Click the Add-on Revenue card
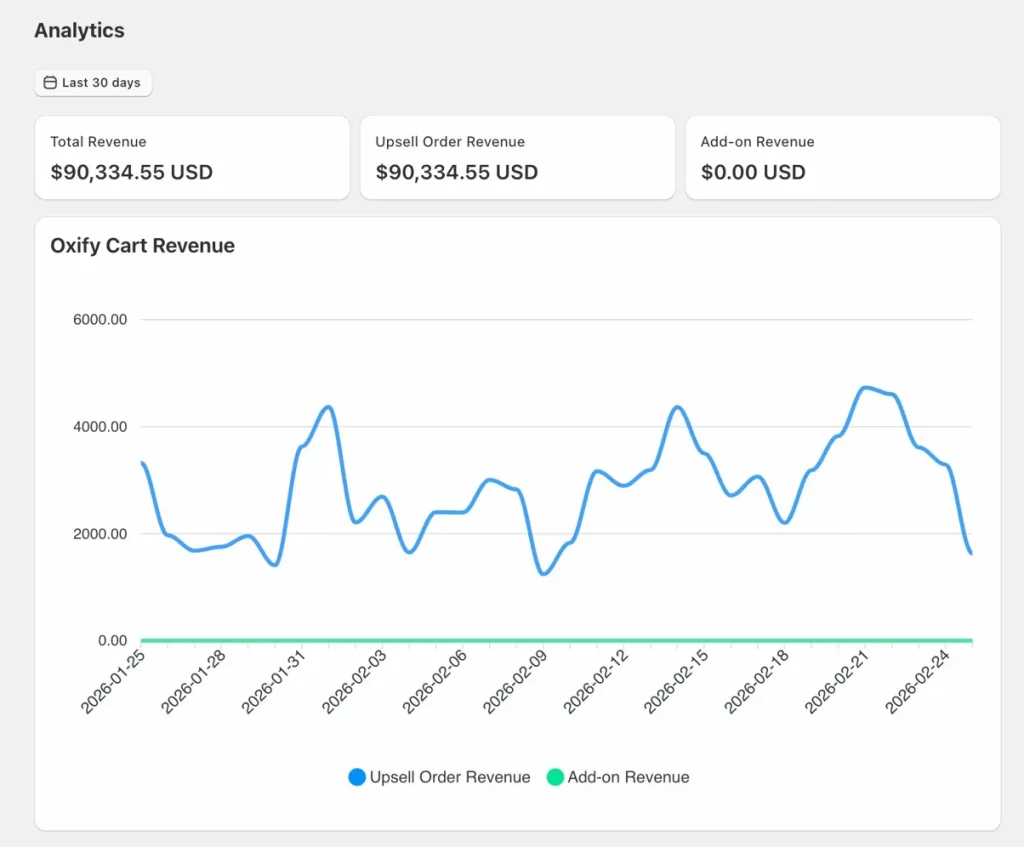Viewport: 1024px width, 847px height. 842,157
